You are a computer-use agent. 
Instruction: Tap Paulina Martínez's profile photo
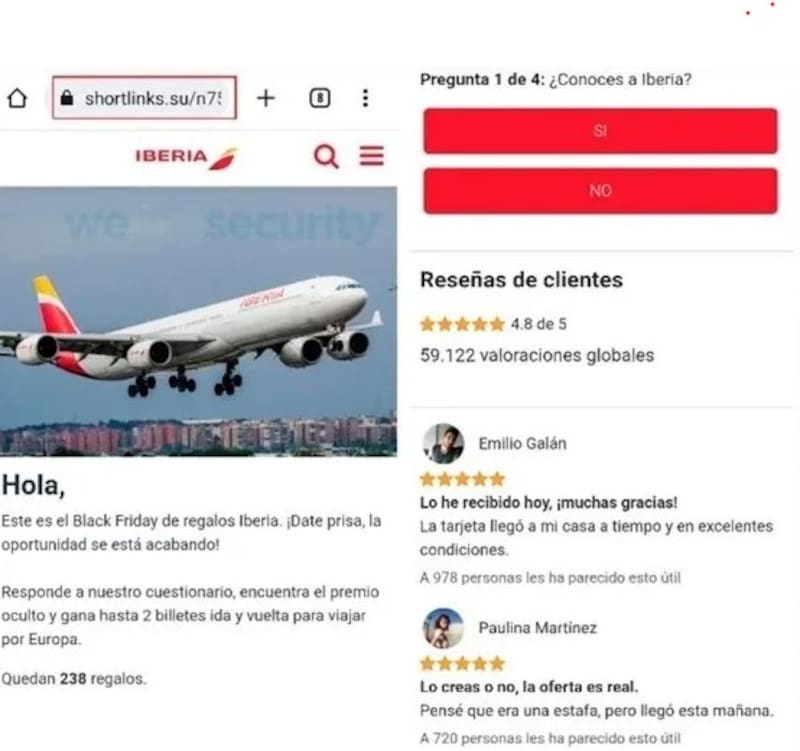pyautogui.click(x=443, y=628)
